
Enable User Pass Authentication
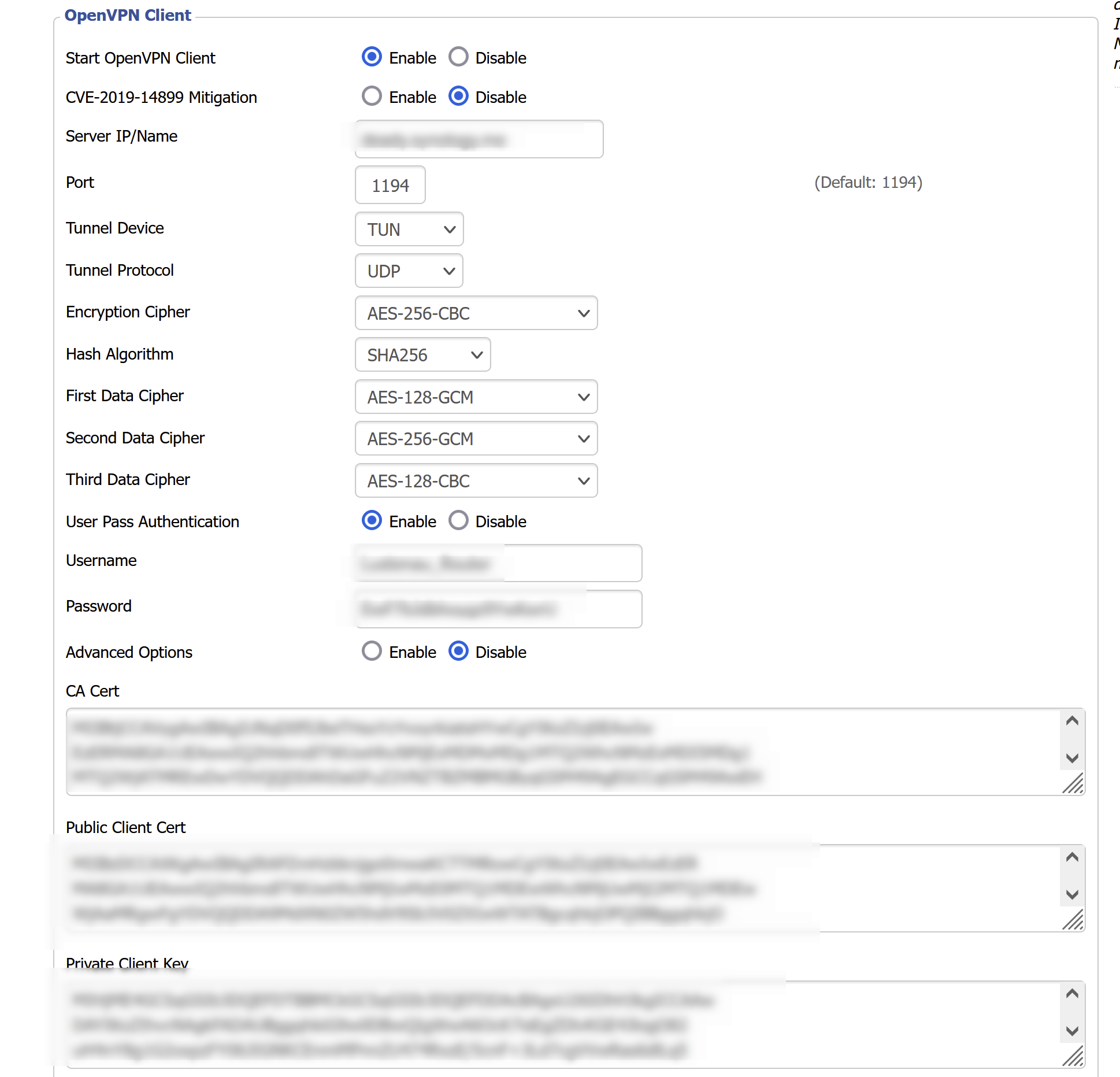click(x=372, y=520)
